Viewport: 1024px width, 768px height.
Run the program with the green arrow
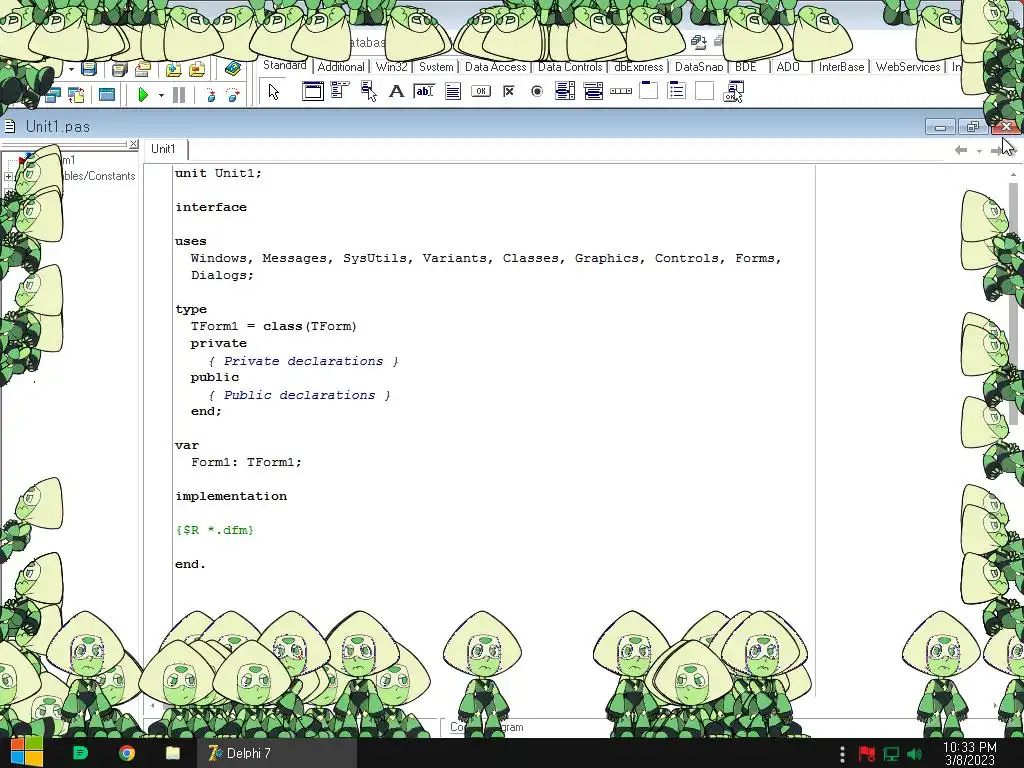[143, 95]
